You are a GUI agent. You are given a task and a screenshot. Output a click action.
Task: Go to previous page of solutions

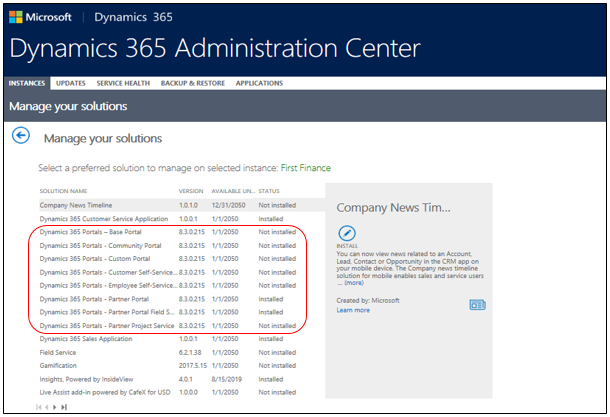click(47, 407)
